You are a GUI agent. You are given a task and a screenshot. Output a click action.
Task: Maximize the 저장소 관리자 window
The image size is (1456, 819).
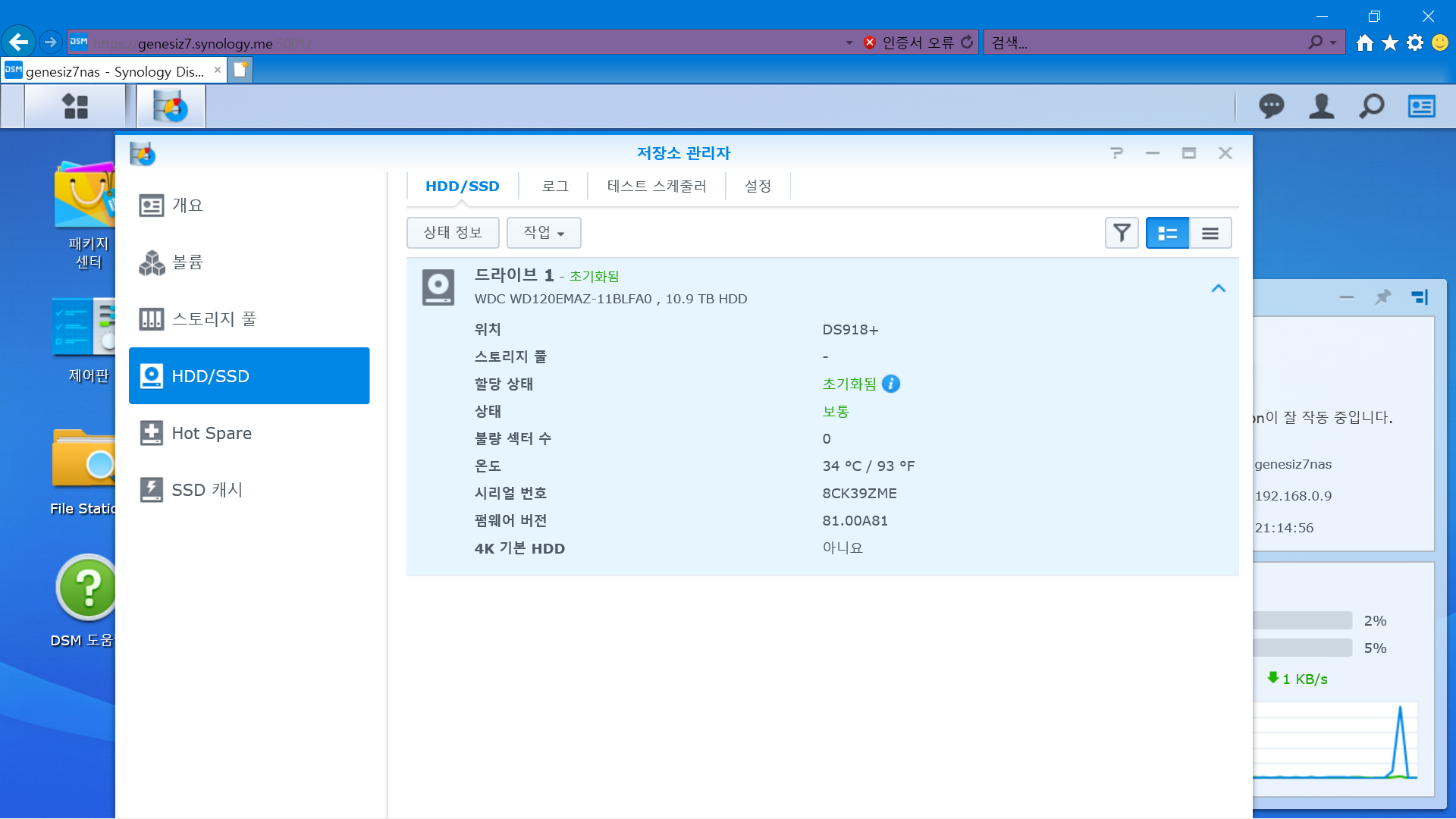1189,153
